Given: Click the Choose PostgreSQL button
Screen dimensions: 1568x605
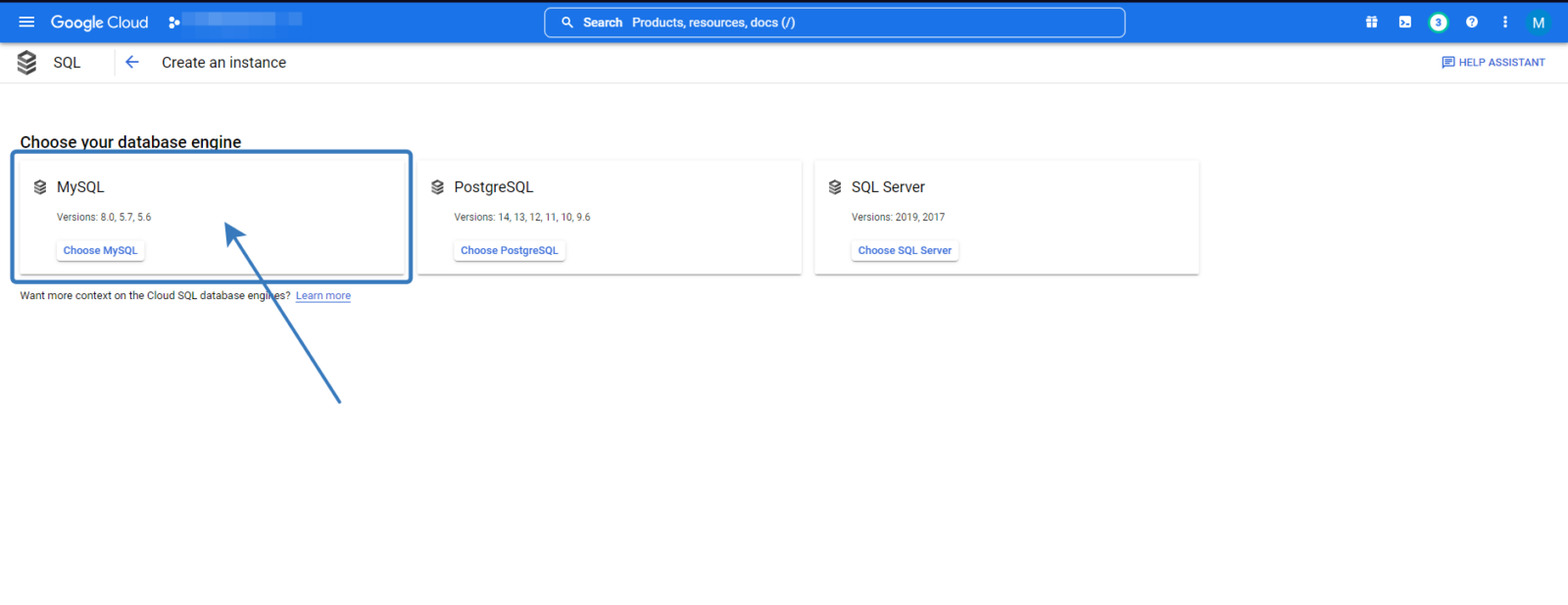Looking at the screenshot, I should point(509,250).
